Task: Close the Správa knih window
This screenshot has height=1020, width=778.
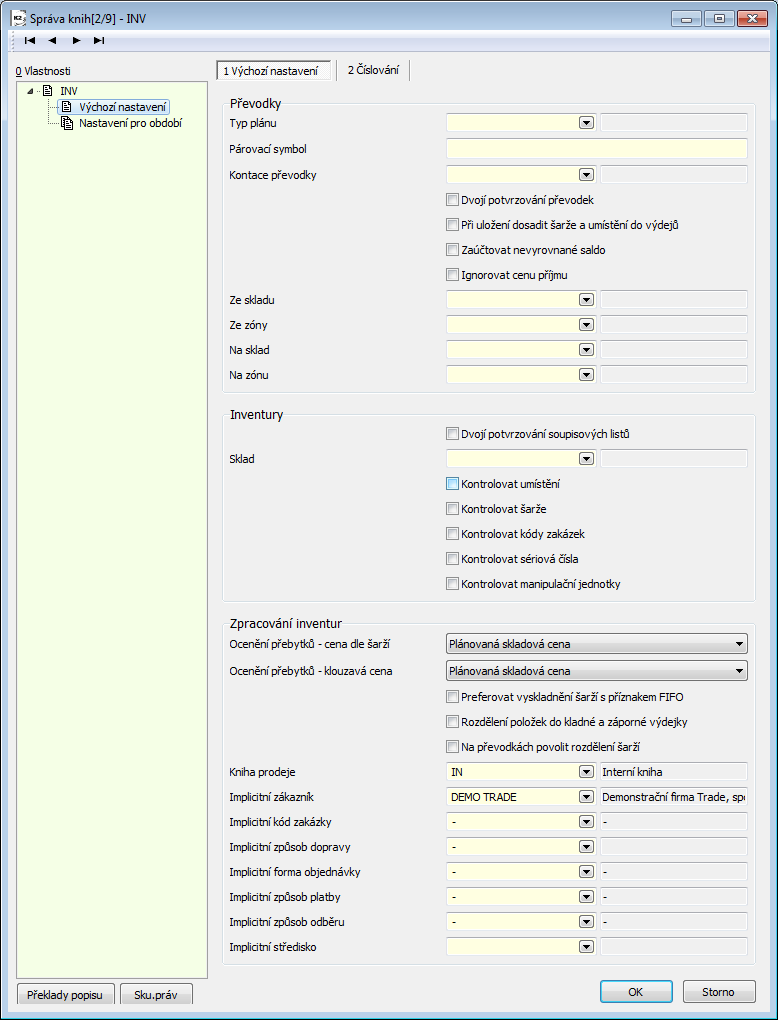Action: pos(752,18)
